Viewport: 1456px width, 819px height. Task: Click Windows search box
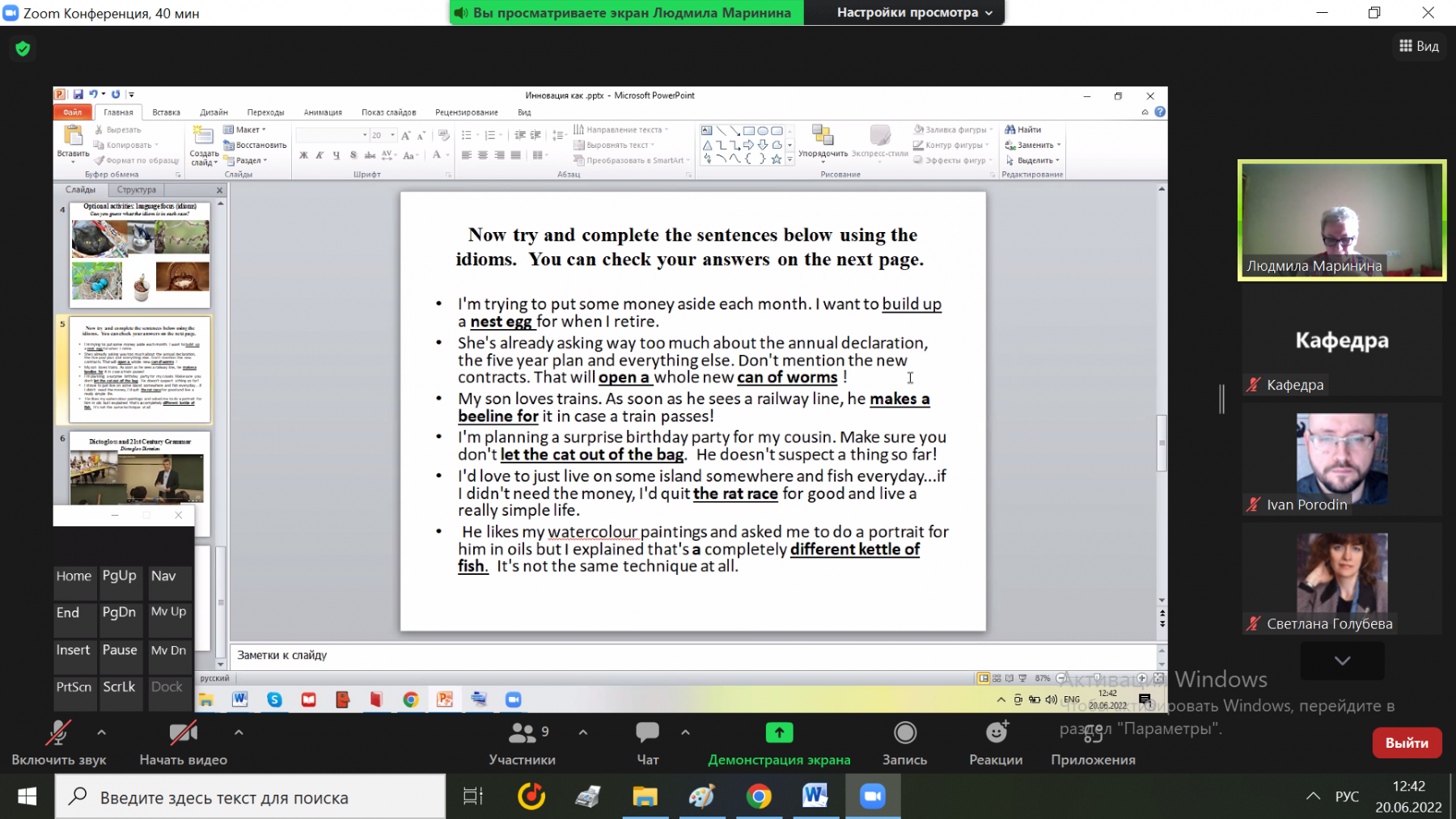tap(250, 797)
